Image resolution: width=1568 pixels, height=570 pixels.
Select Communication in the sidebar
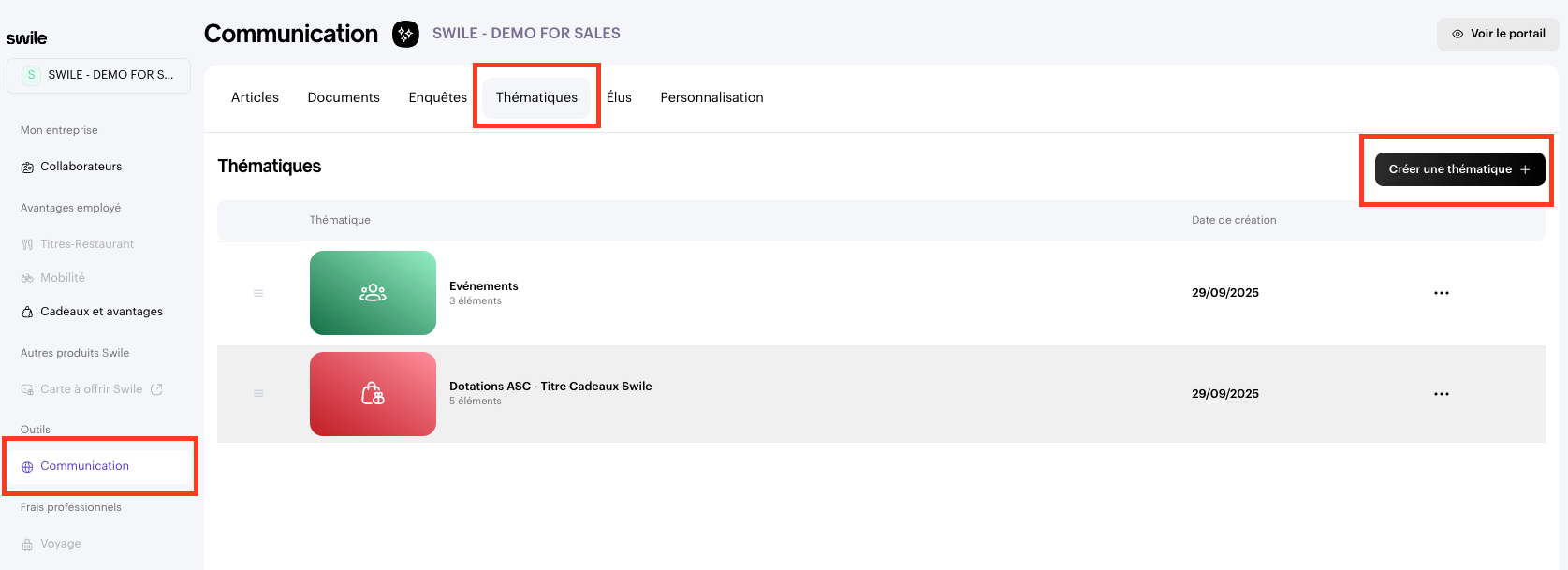84,466
